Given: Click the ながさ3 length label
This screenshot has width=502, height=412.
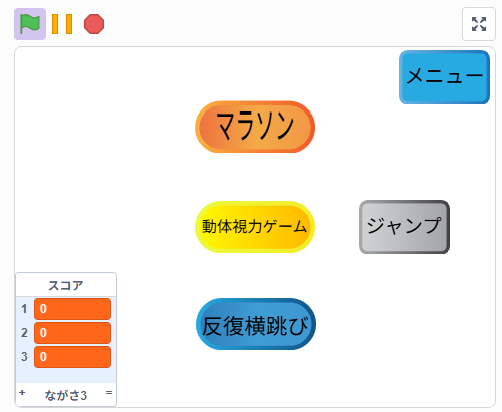Looking at the screenshot, I should [66, 395].
